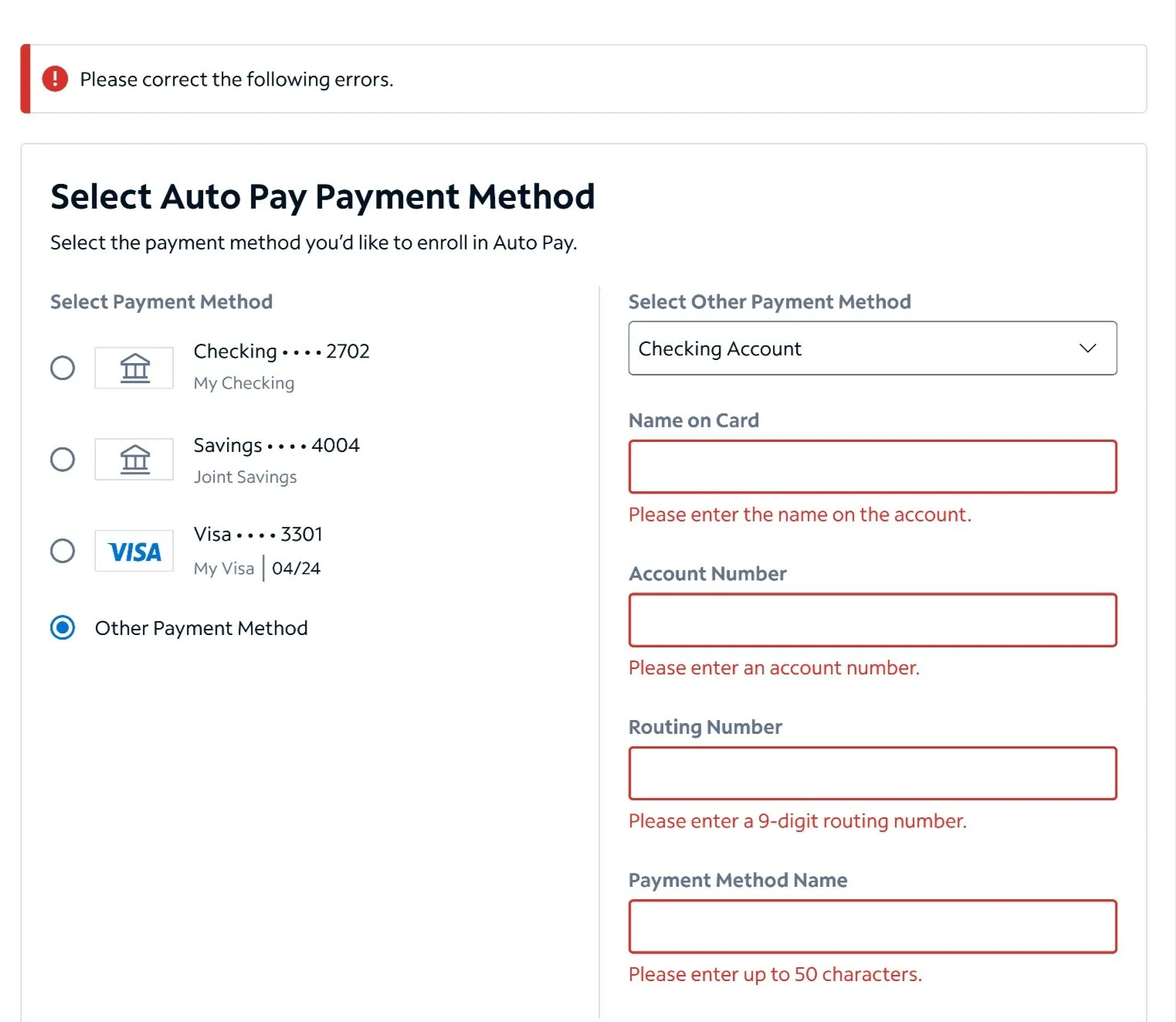
Task: Select the Savings ending in 4004 radio button
Action: (62, 459)
